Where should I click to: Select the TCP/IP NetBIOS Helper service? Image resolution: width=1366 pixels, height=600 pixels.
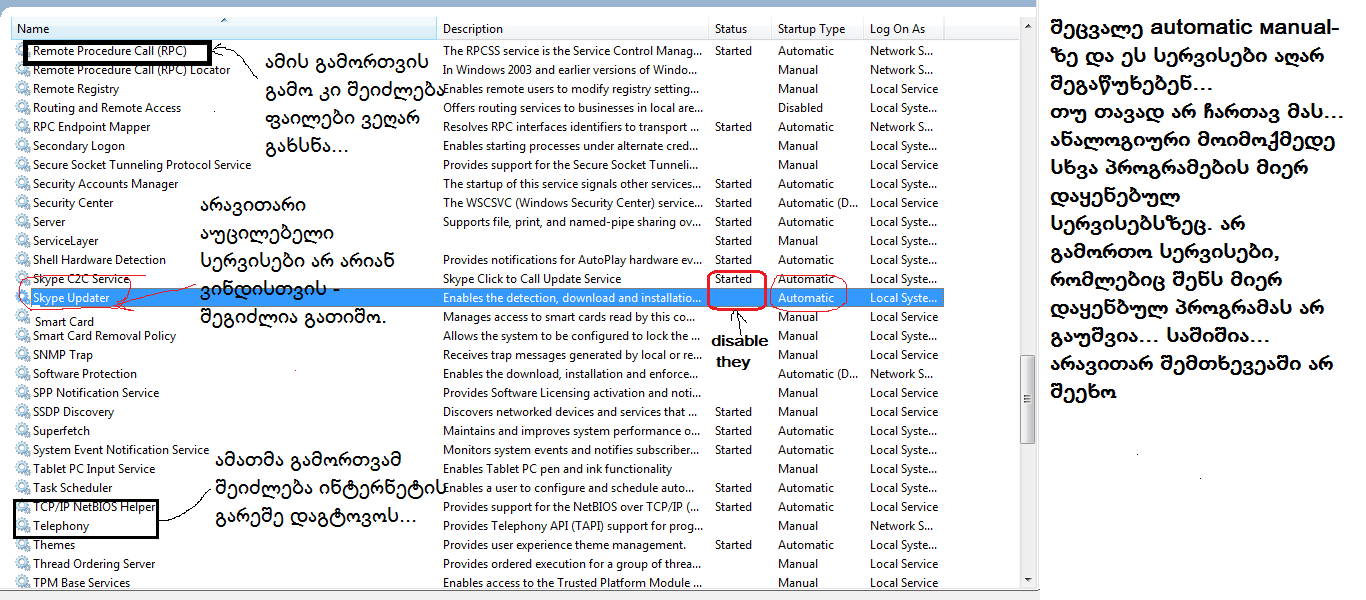pyautogui.click(x=94, y=507)
